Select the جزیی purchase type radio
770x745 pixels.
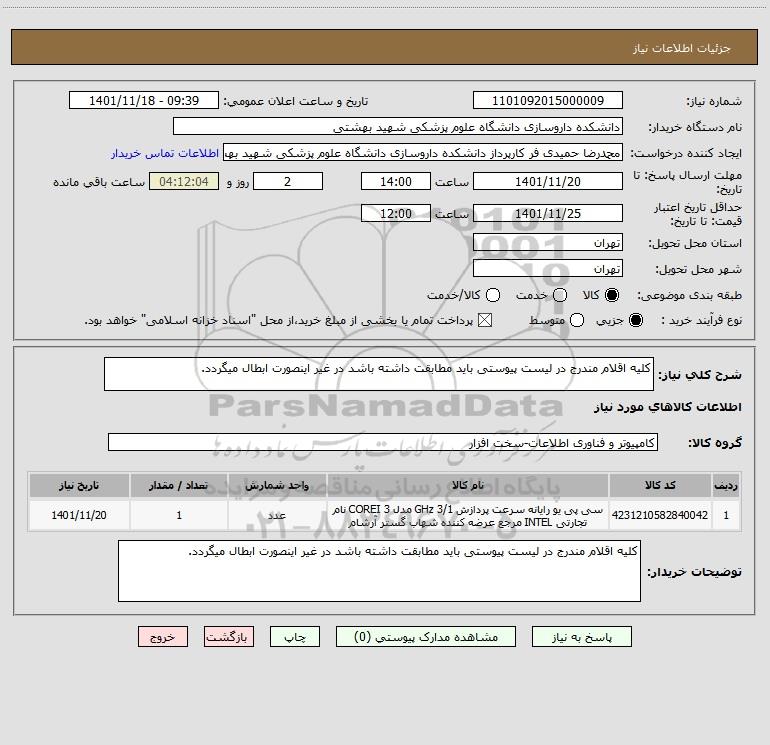(635, 320)
